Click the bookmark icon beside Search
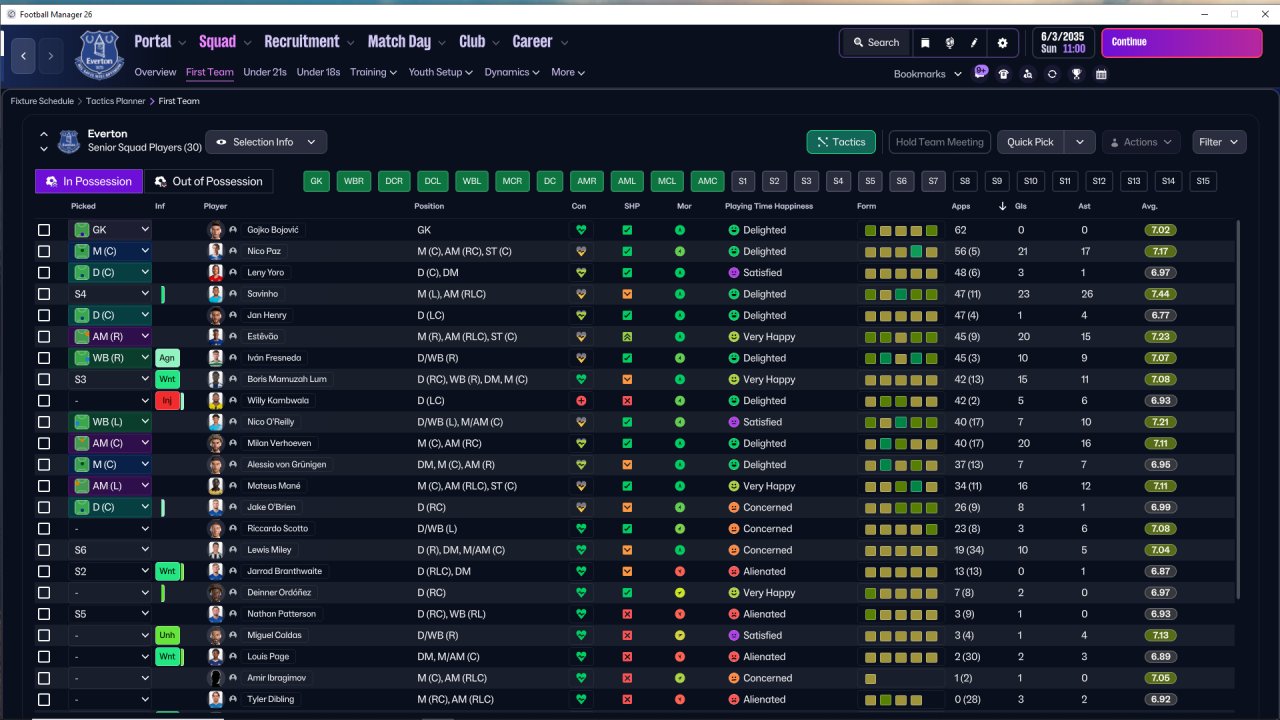Image resolution: width=1280 pixels, height=720 pixels. pyautogui.click(x=925, y=43)
